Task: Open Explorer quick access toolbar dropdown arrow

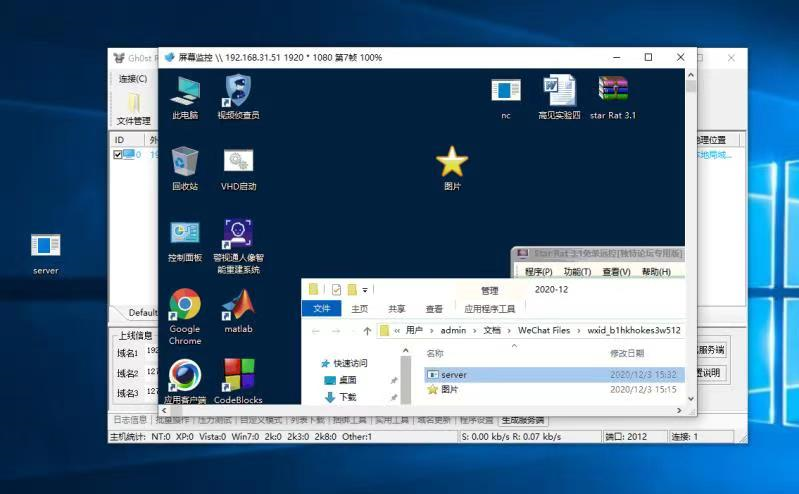Action: click(x=365, y=290)
